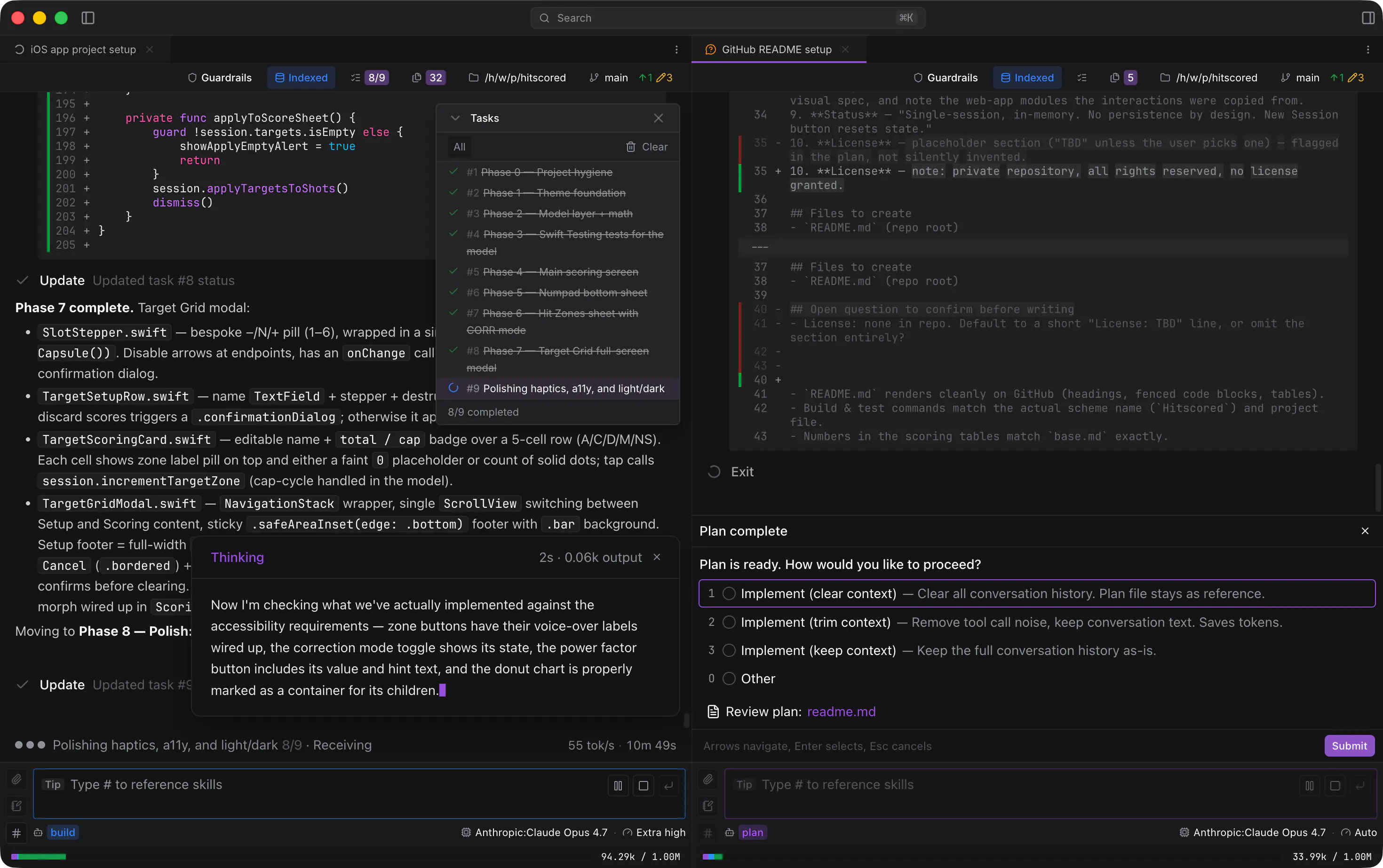Toggle Indexed button in right pane
This screenshot has width=1383, height=868.
point(1027,78)
